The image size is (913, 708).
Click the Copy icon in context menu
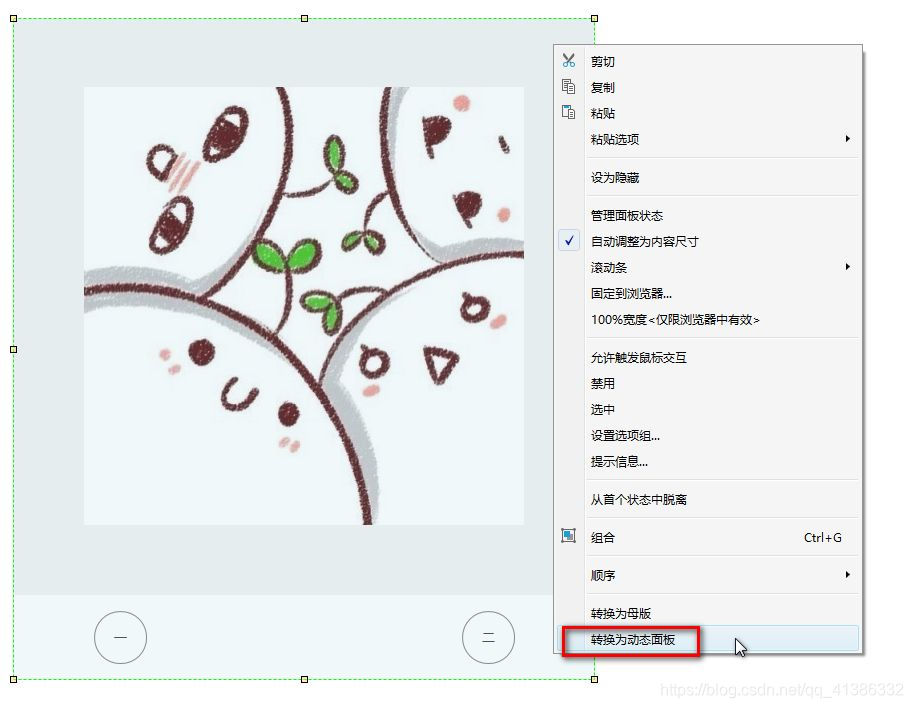569,87
